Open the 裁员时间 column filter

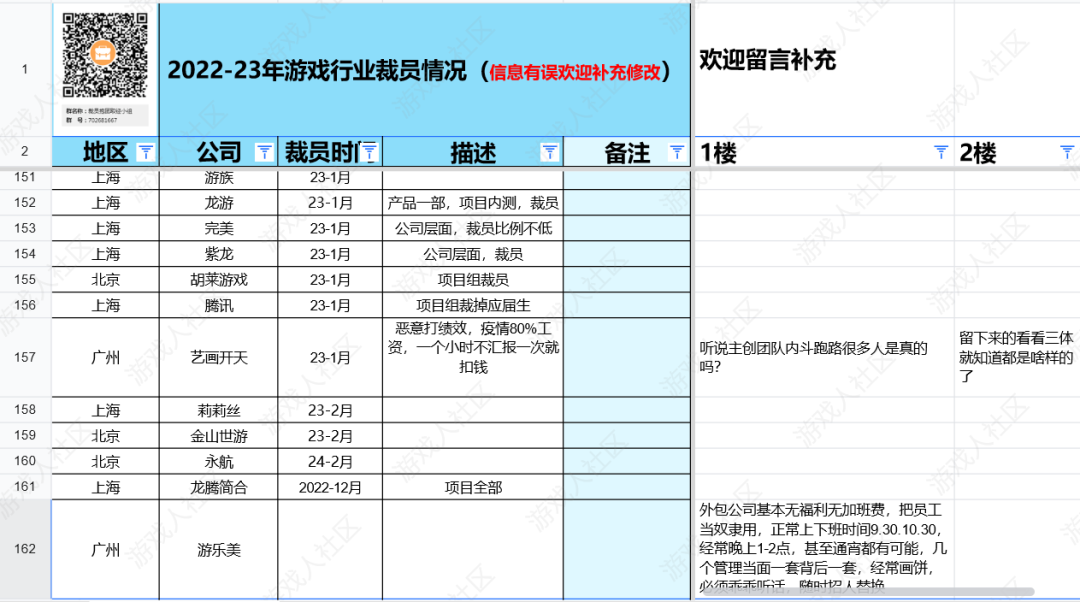coord(369,152)
